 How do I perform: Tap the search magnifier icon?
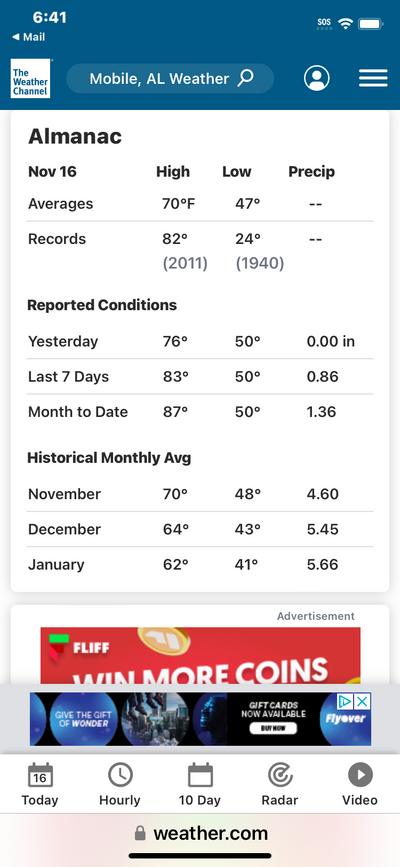click(246, 78)
